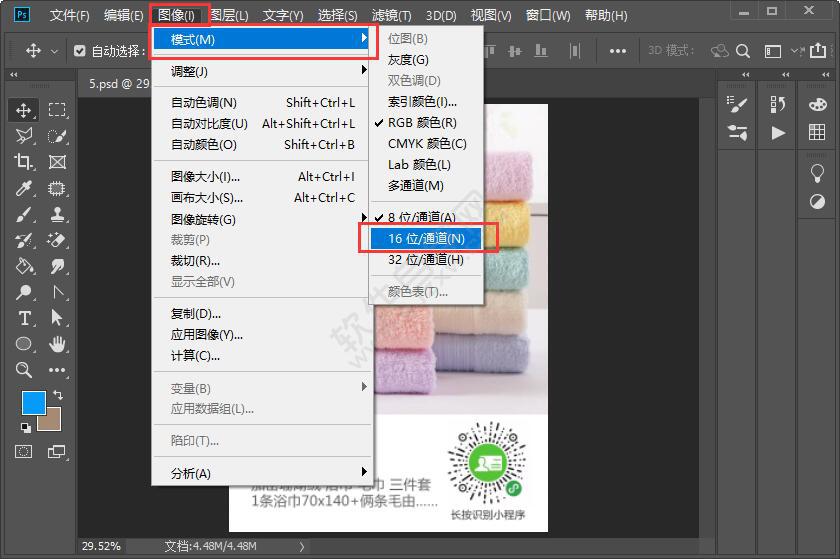
Task: Select the 5.psd document tab
Action: tap(119, 84)
